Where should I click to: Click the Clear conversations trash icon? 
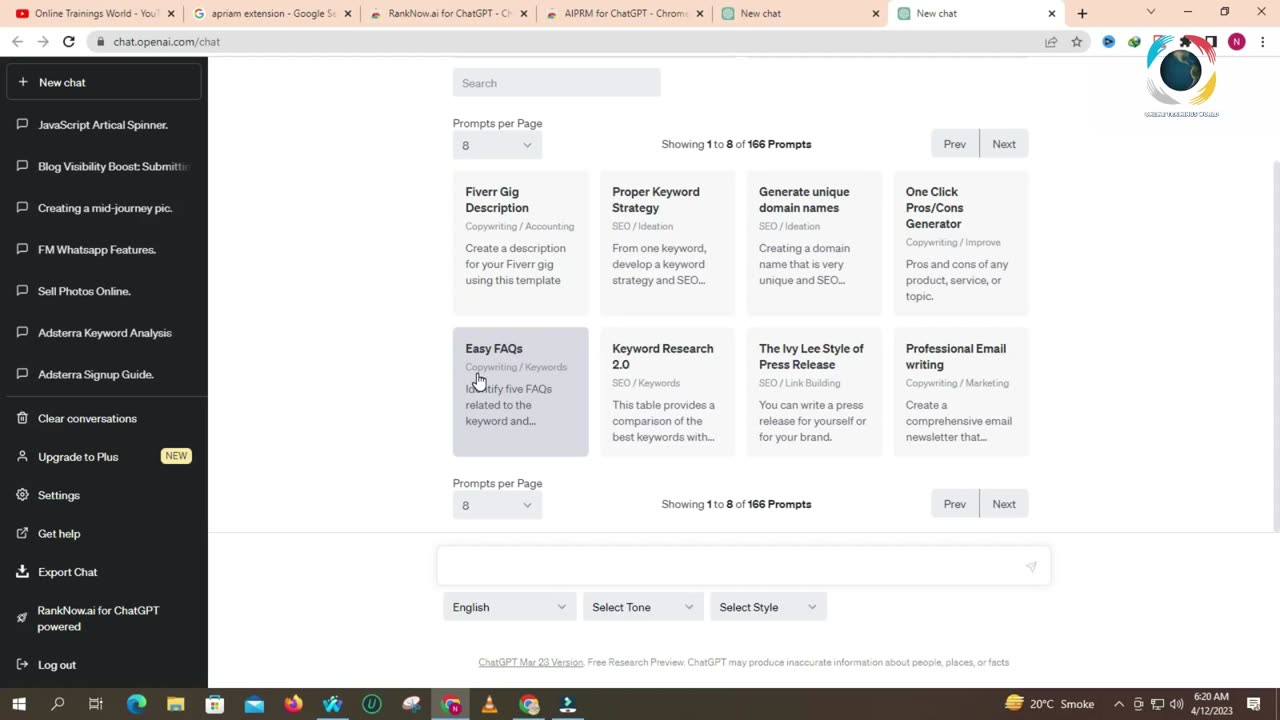point(22,418)
